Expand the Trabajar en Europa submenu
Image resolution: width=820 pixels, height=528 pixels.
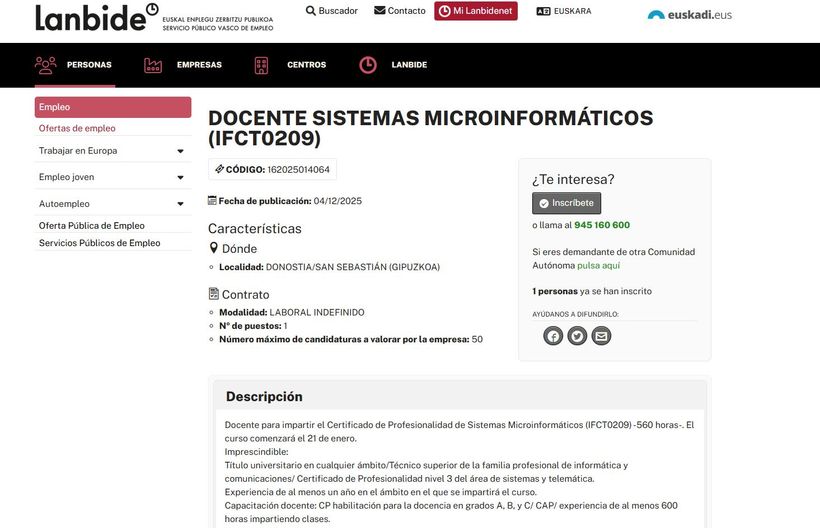tap(180, 151)
